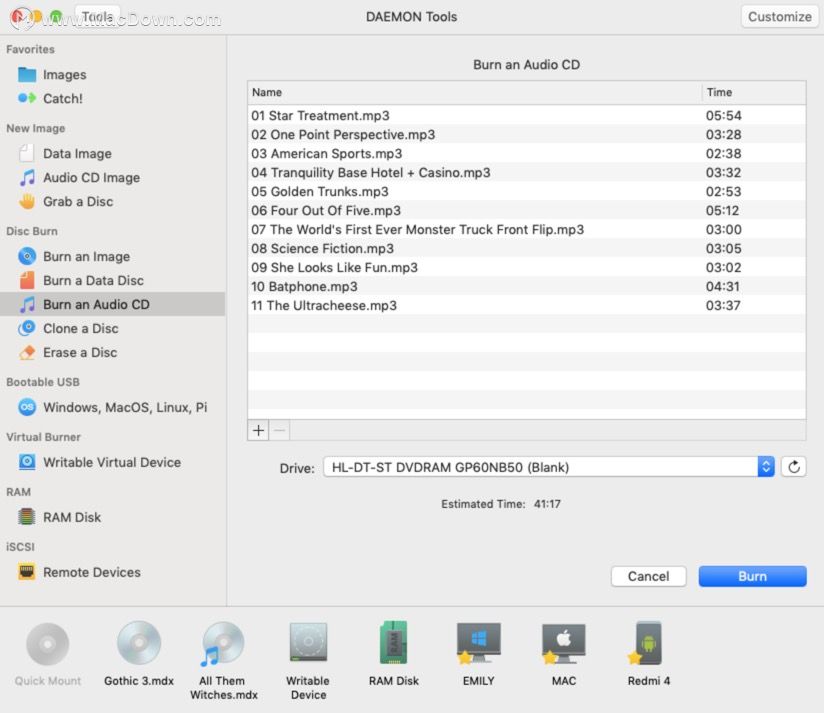Sort tracks by the Name column header

[475, 92]
